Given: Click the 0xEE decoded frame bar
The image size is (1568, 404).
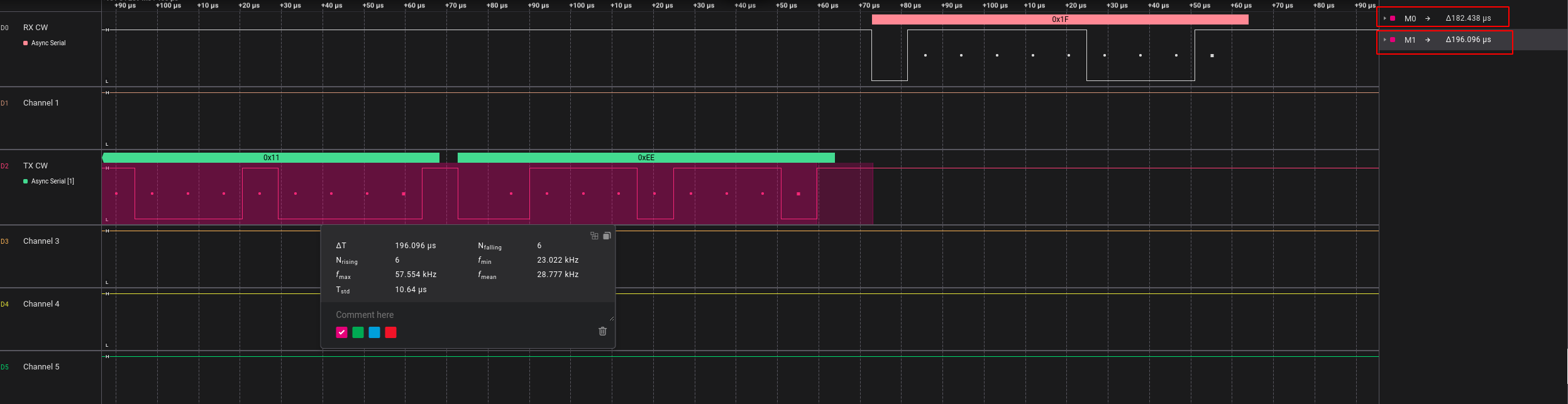Looking at the screenshot, I should (646, 158).
